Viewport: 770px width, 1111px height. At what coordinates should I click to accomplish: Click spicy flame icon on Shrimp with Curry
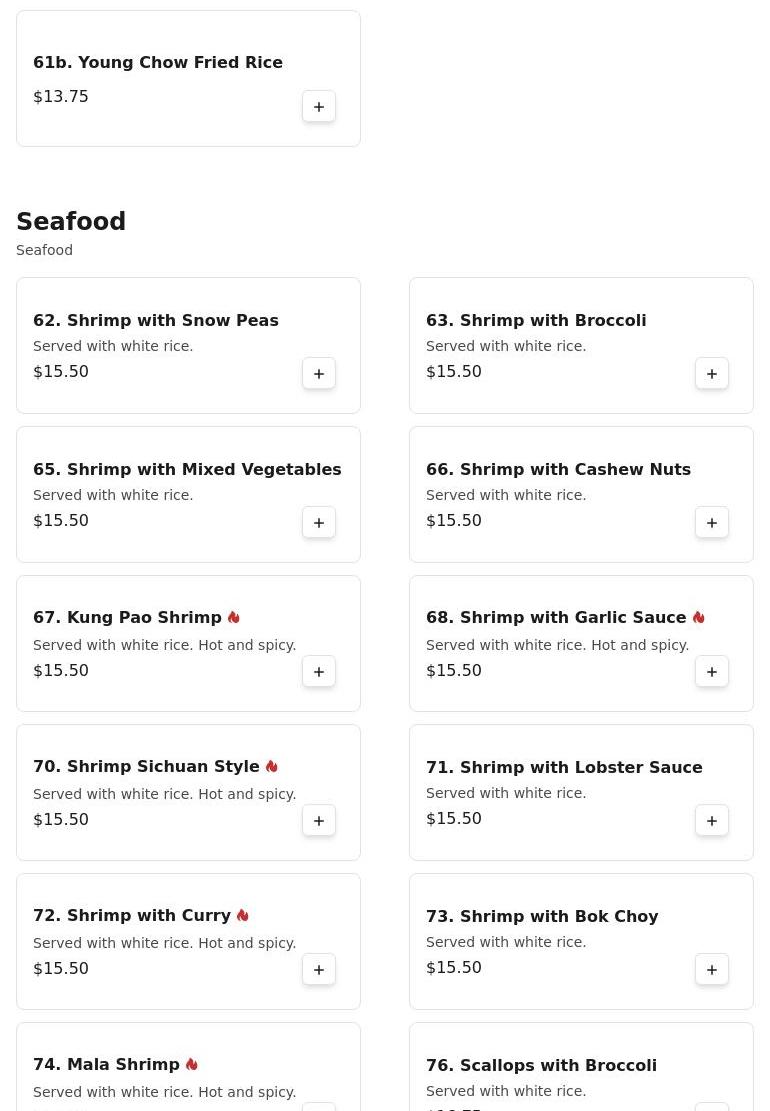tap(242, 916)
